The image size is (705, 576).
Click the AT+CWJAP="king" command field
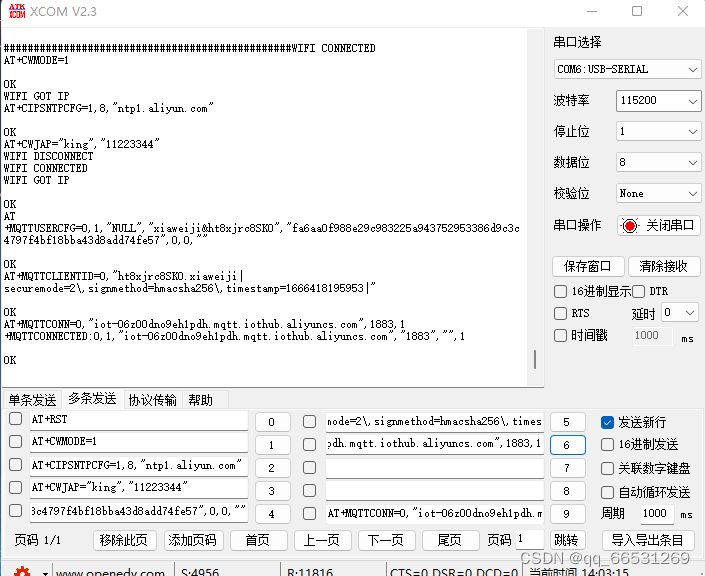(139, 488)
